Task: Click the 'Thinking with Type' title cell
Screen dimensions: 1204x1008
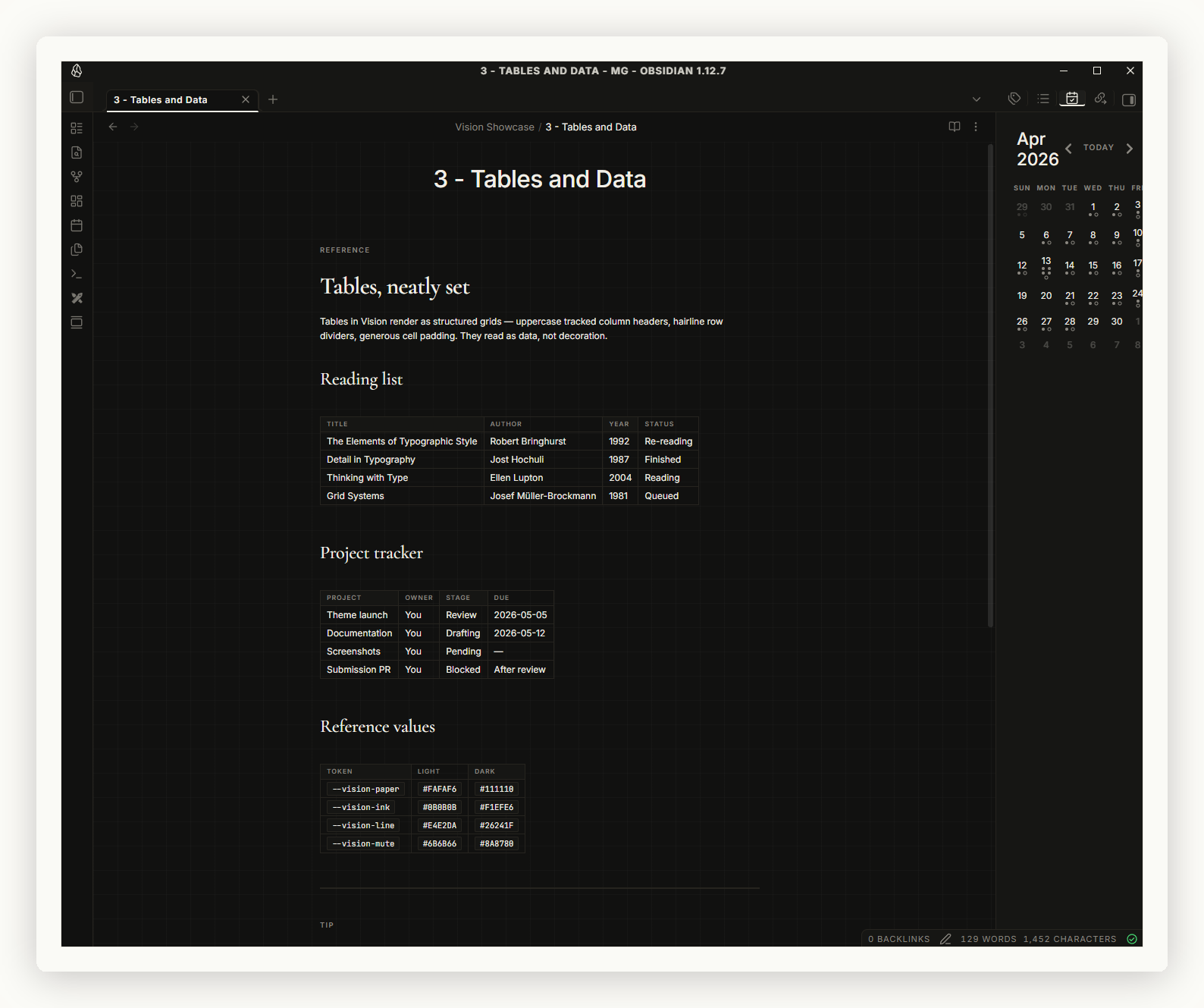Action: (x=402, y=478)
